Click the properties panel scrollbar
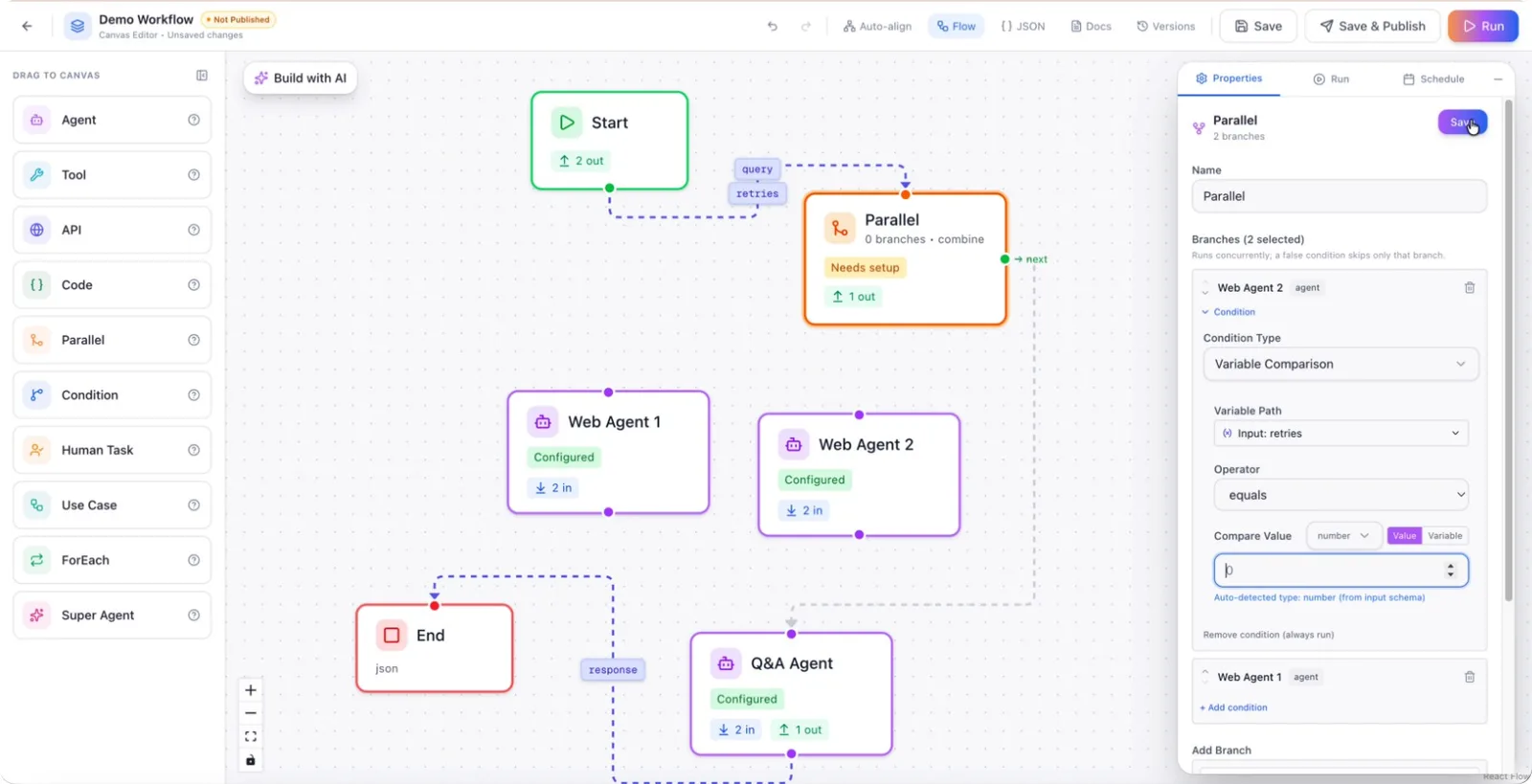 [x=1509, y=349]
